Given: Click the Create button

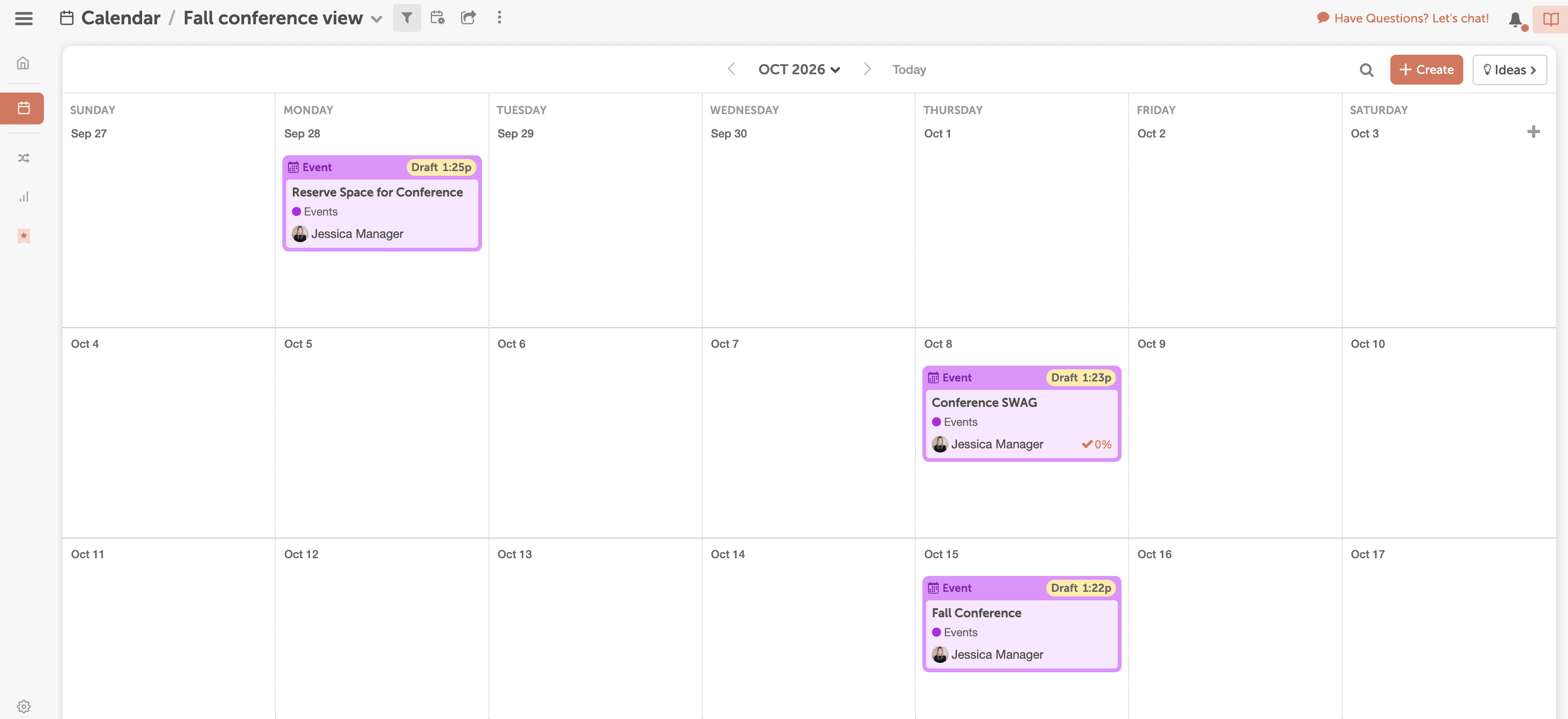Looking at the screenshot, I should [x=1425, y=70].
